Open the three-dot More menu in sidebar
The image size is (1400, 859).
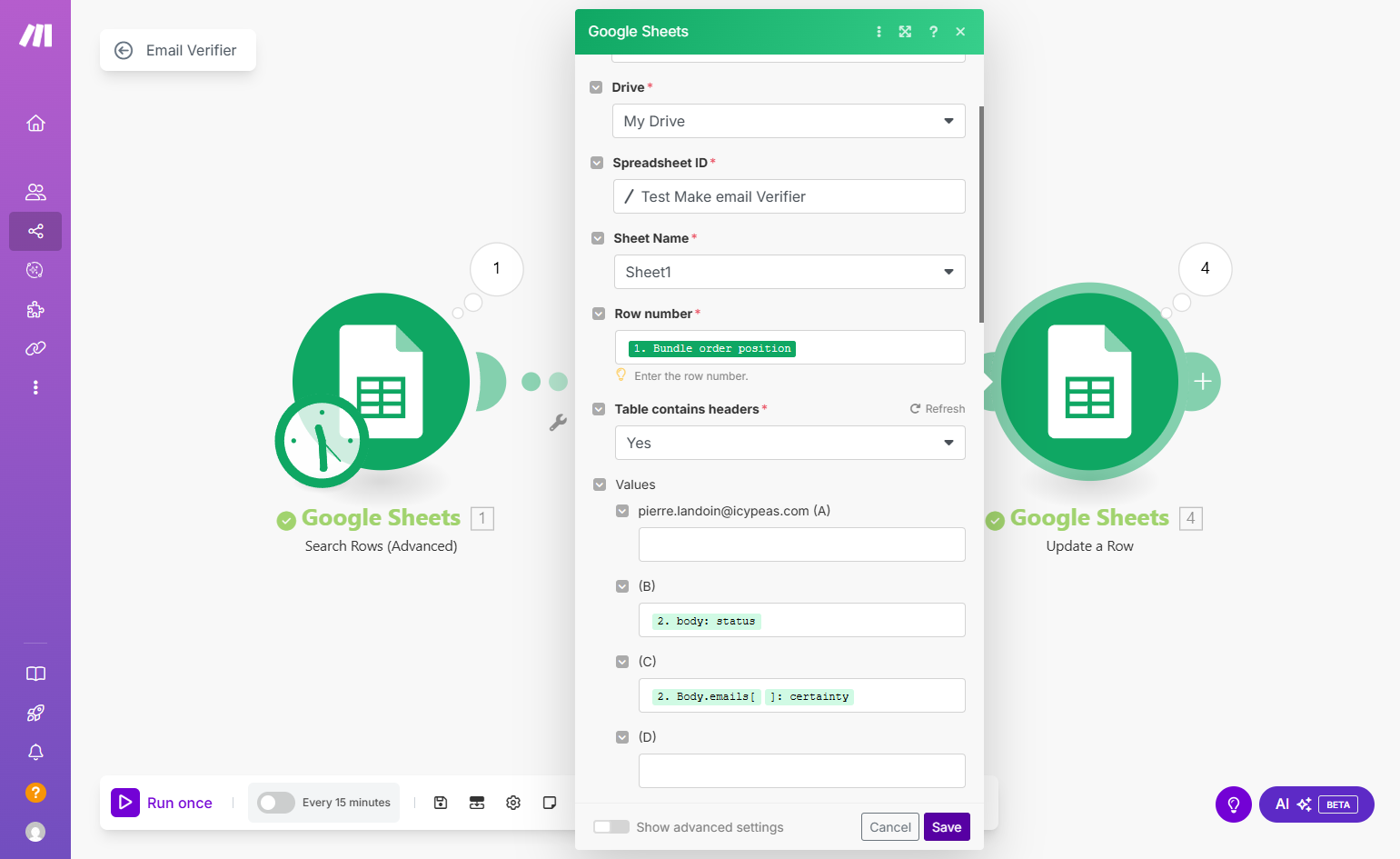pyautogui.click(x=35, y=387)
